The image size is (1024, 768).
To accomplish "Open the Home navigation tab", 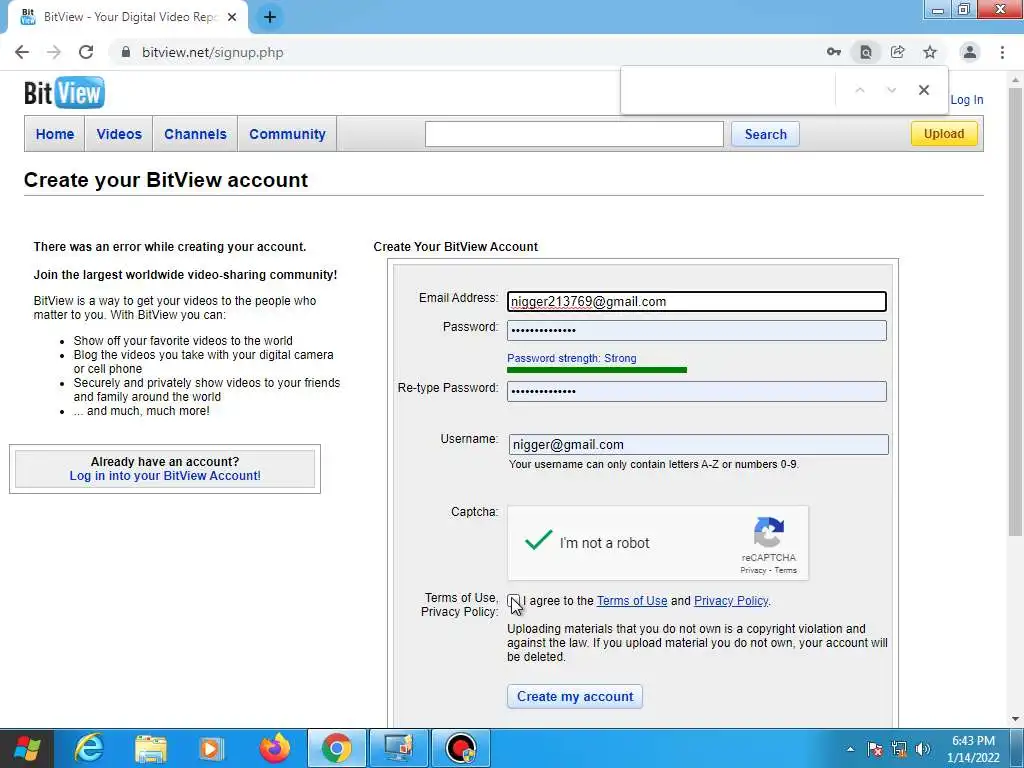I will click(55, 134).
